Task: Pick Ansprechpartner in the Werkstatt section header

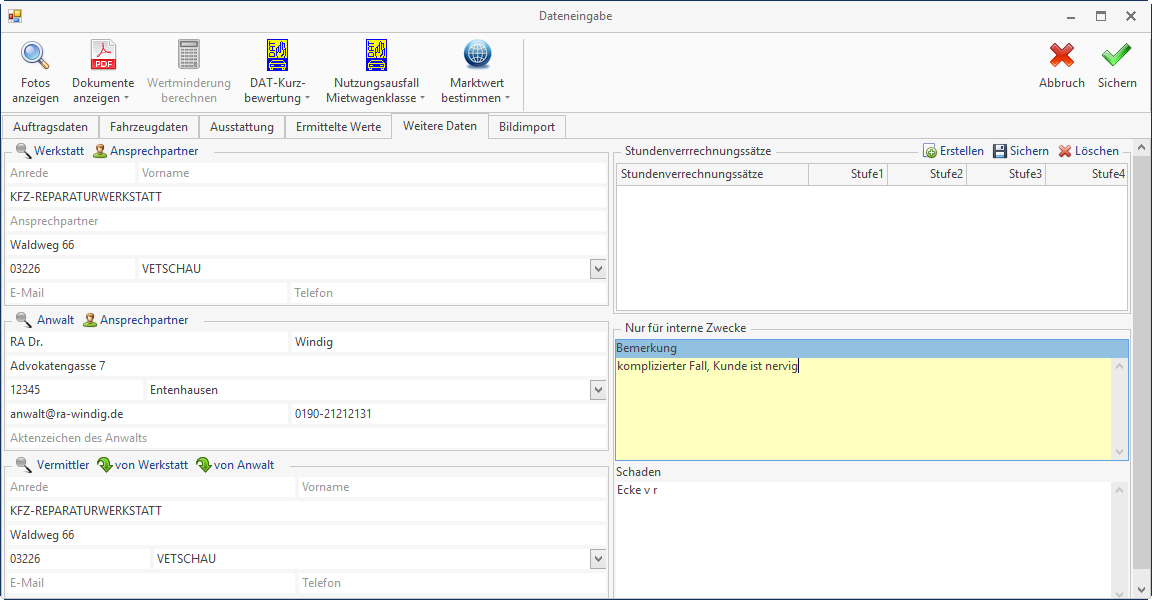Action: point(145,151)
